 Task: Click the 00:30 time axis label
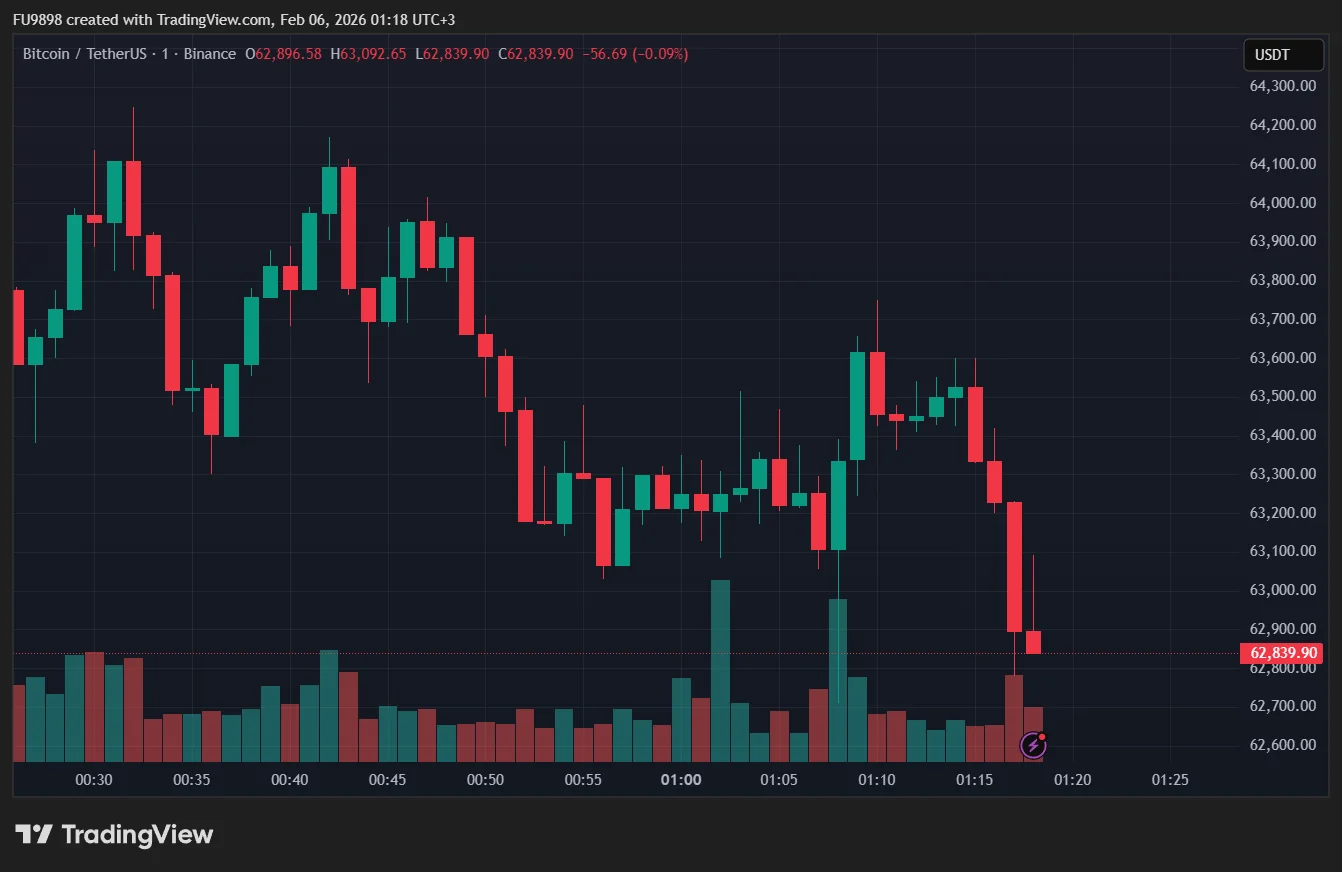(x=94, y=779)
